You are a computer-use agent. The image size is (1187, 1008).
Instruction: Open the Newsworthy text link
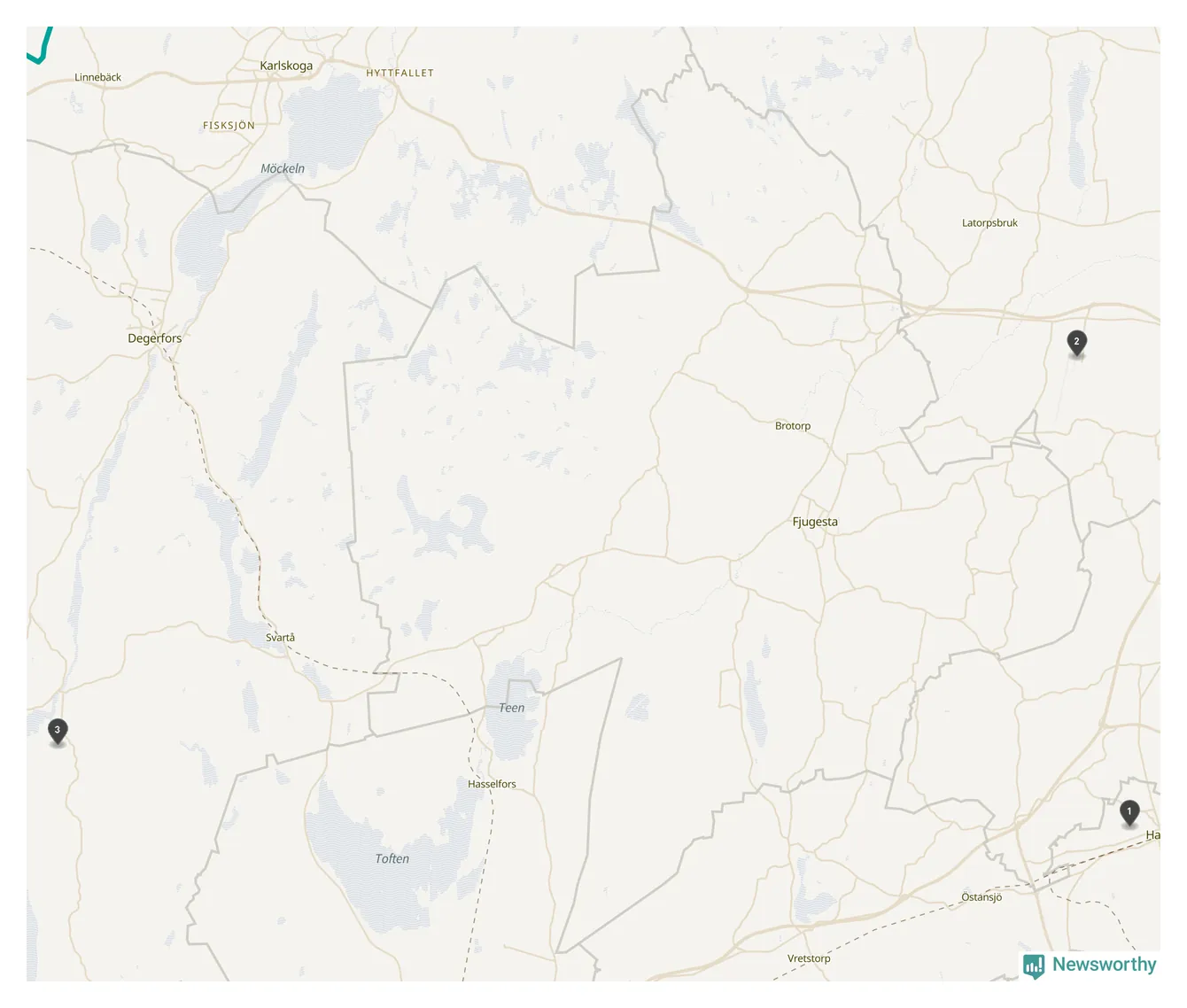pyautogui.click(x=1104, y=965)
